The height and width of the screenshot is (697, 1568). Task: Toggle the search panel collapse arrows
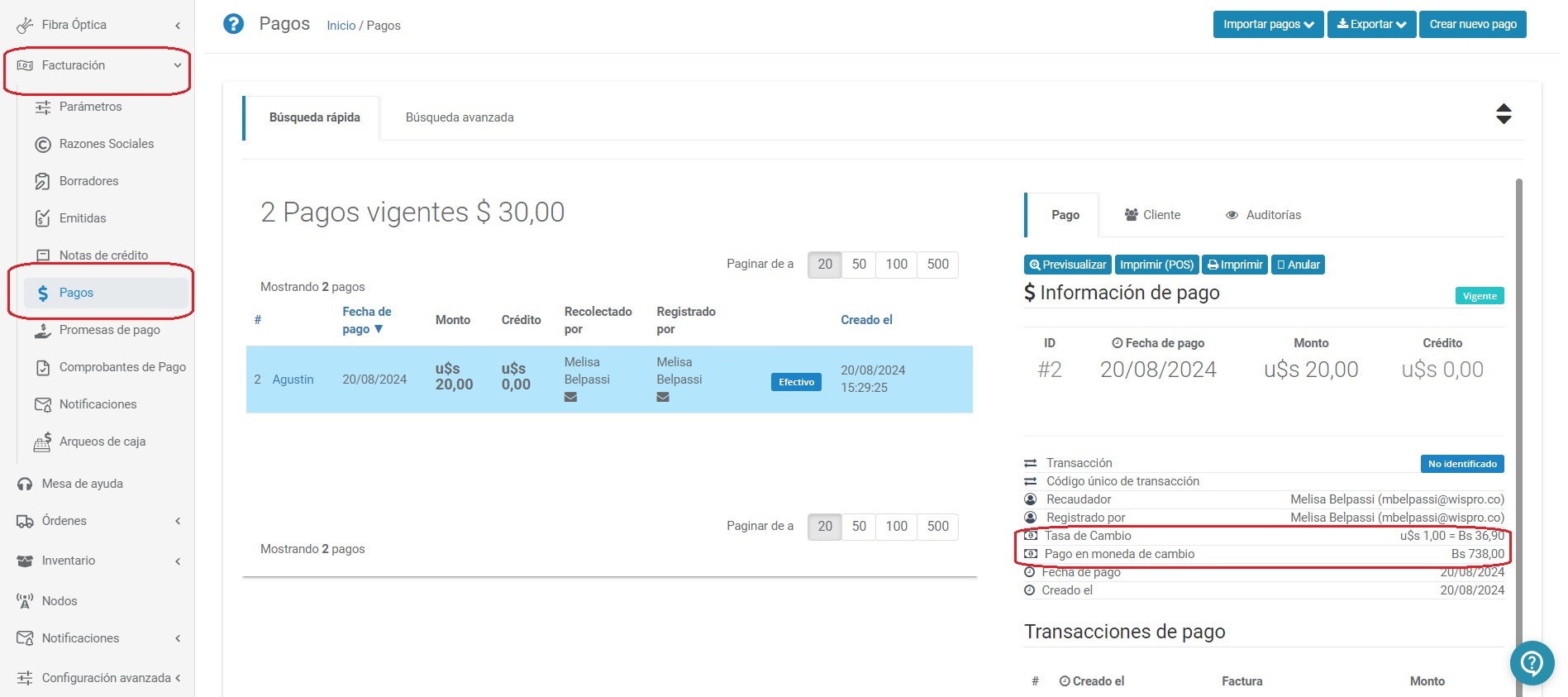pyautogui.click(x=1504, y=114)
